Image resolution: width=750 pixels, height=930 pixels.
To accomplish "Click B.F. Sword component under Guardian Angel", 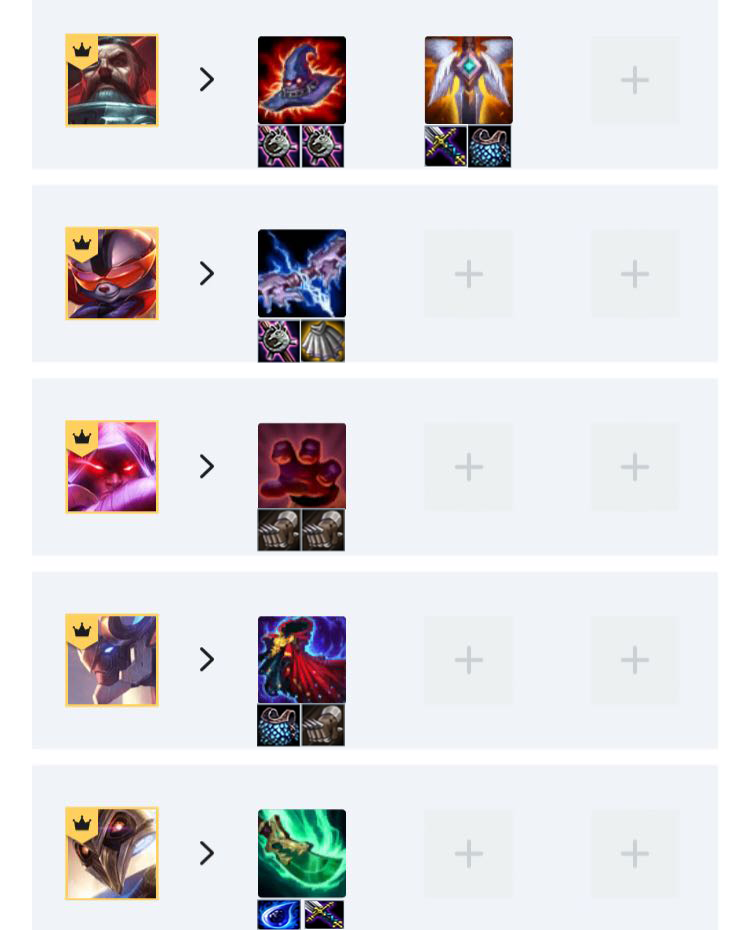I will (x=446, y=146).
